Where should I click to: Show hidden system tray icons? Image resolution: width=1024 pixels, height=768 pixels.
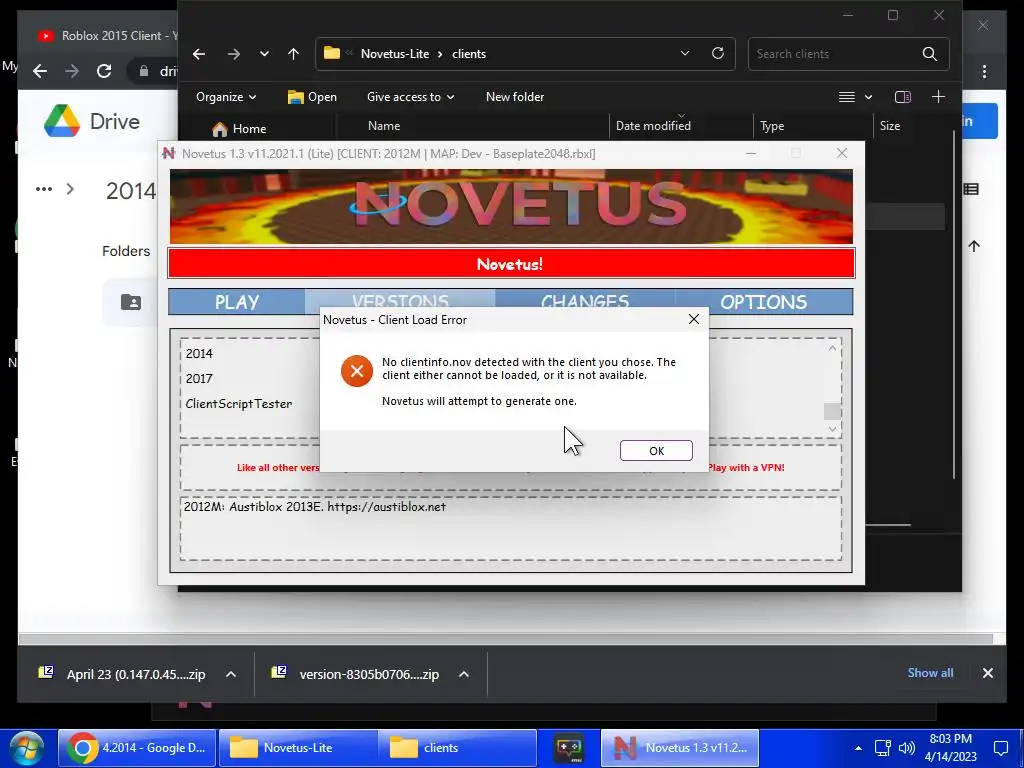click(x=858, y=748)
